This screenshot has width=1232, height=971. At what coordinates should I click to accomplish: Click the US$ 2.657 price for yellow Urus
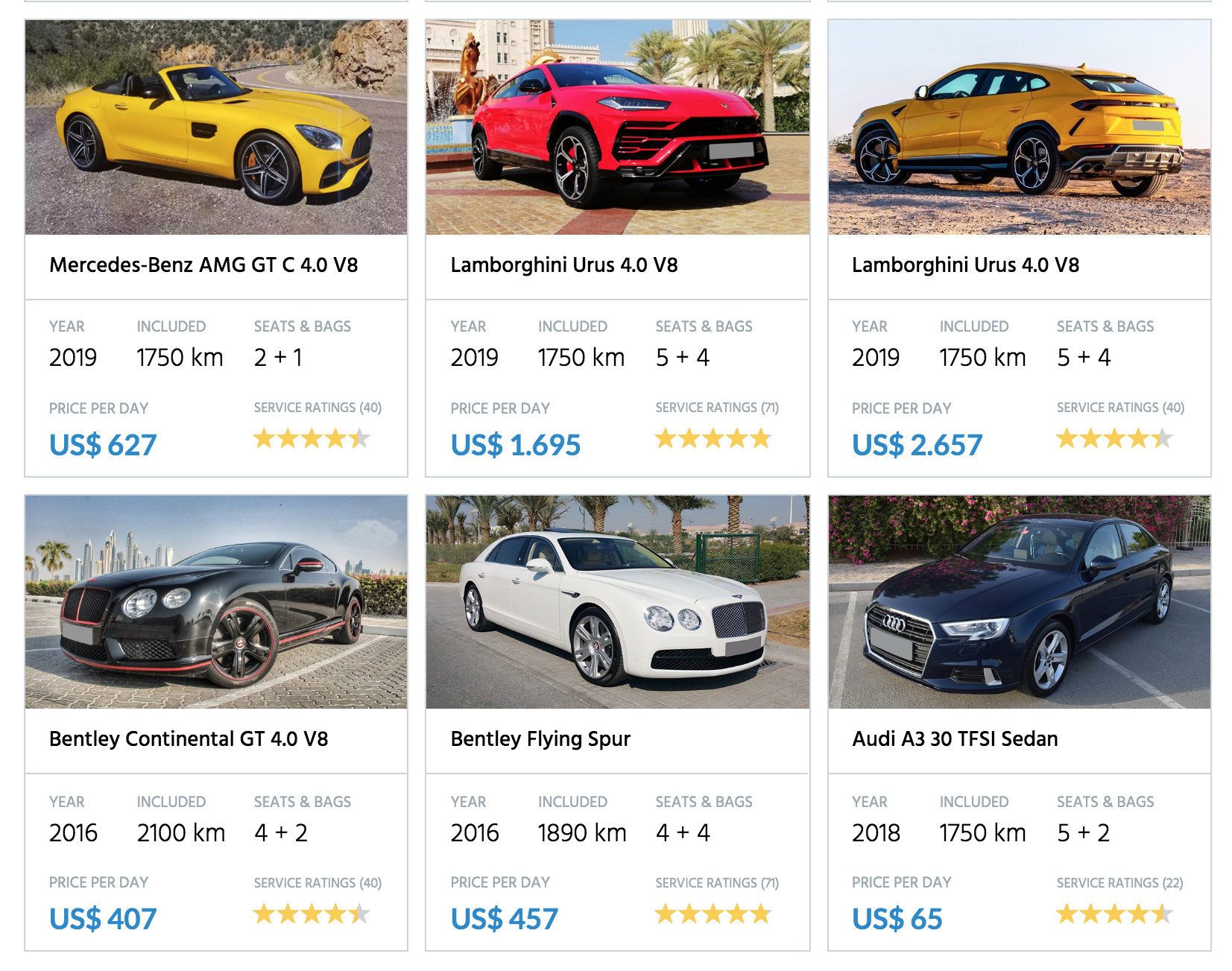click(x=916, y=444)
